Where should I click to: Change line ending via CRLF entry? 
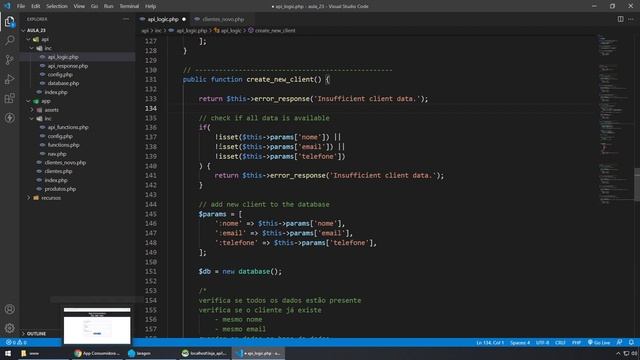560,342
